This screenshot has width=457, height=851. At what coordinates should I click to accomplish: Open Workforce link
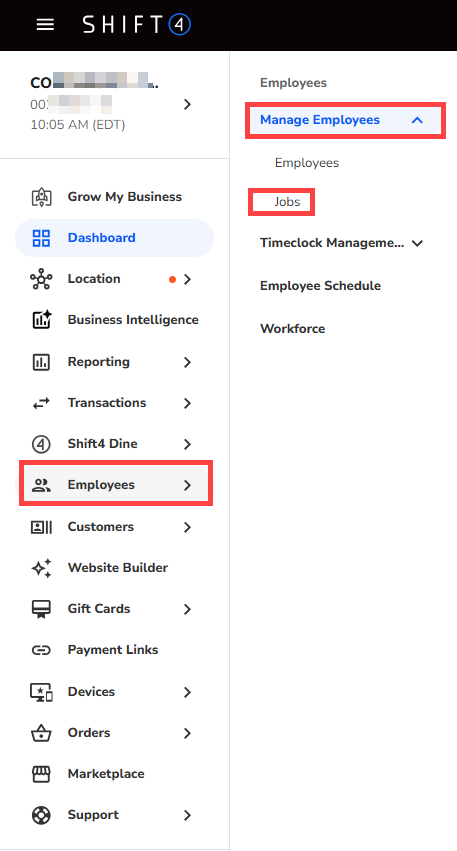[x=293, y=329]
